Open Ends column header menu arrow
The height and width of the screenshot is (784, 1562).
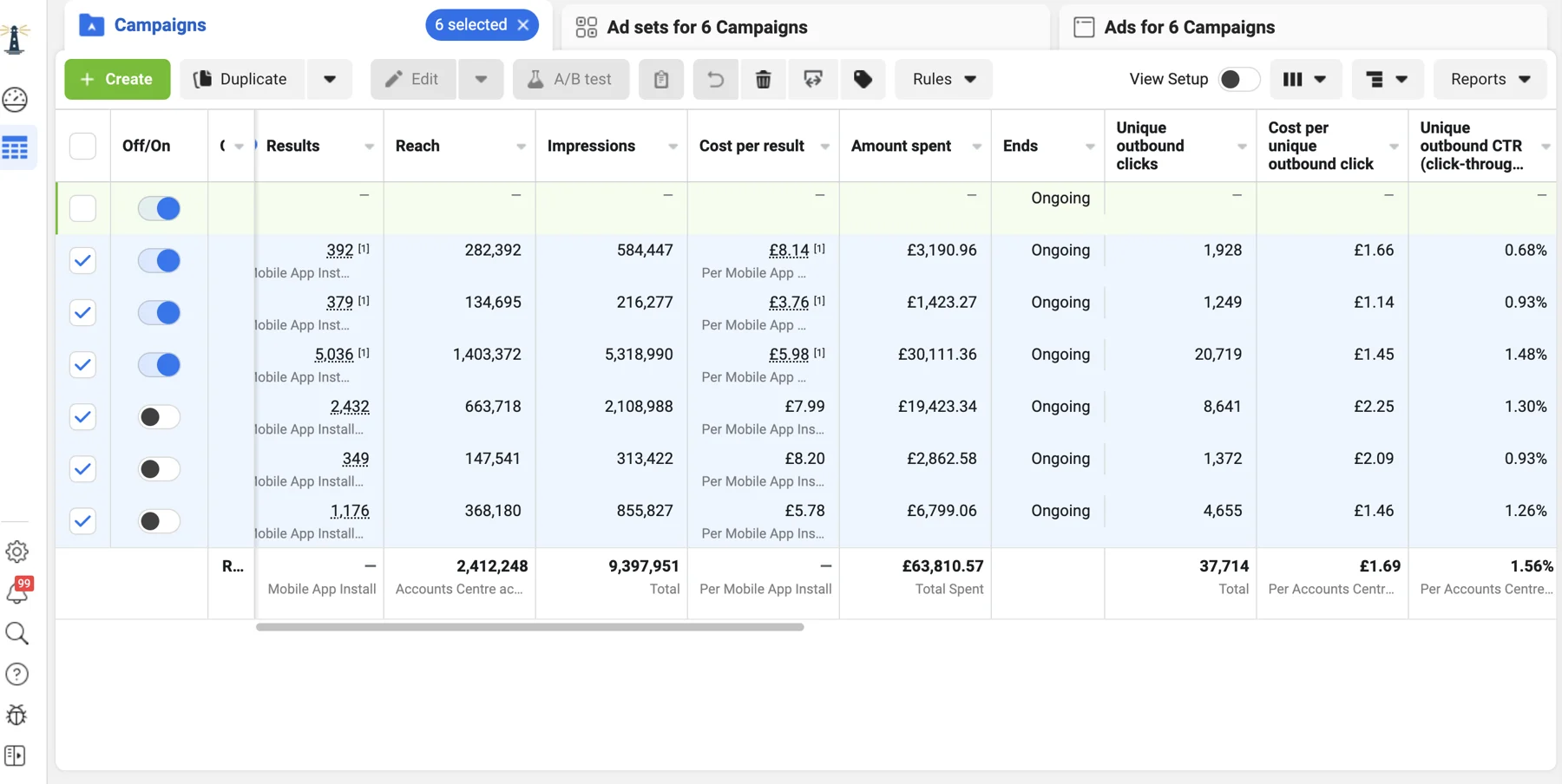point(1091,147)
